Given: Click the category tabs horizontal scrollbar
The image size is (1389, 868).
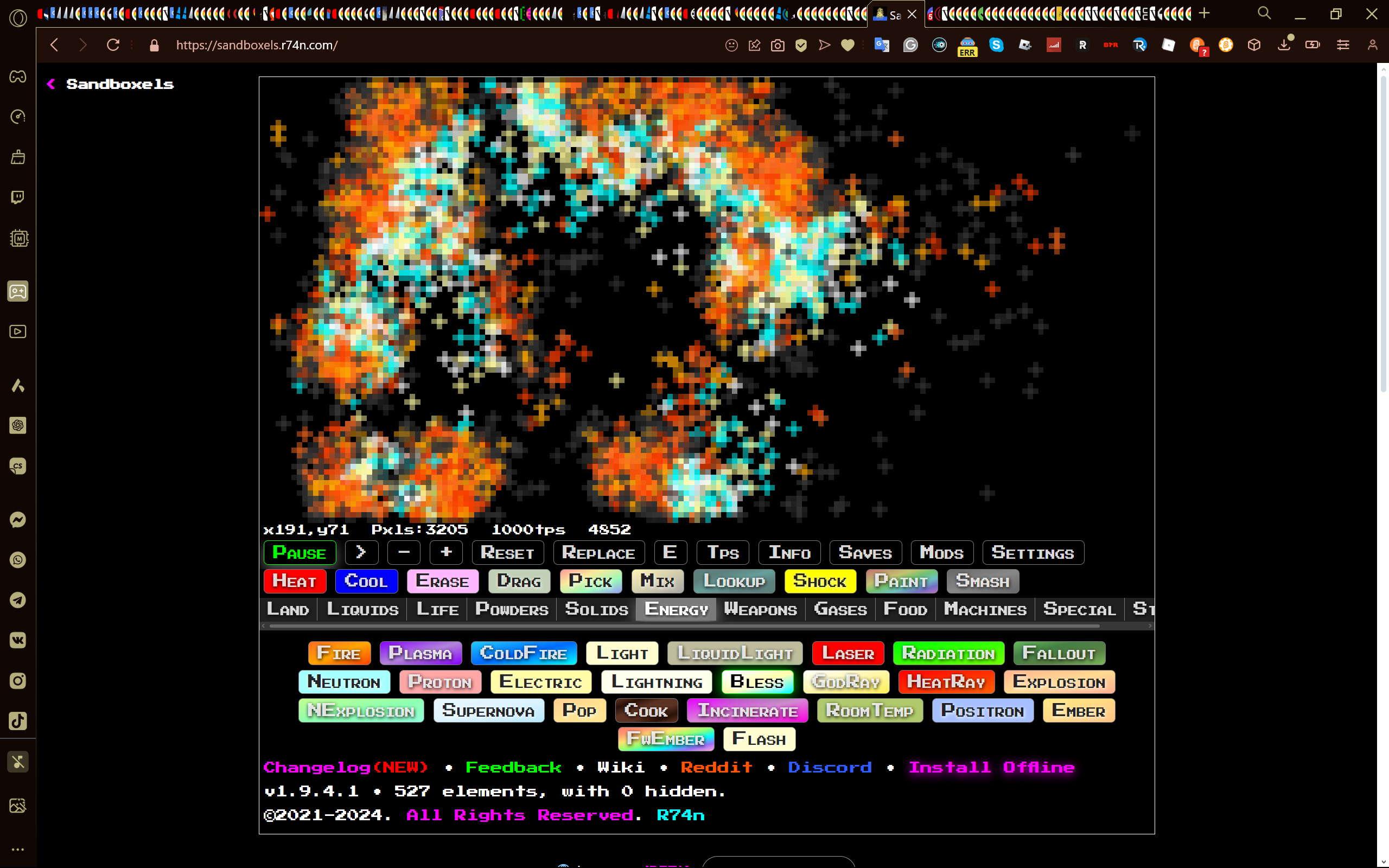Looking at the screenshot, I should click(683, 626).
